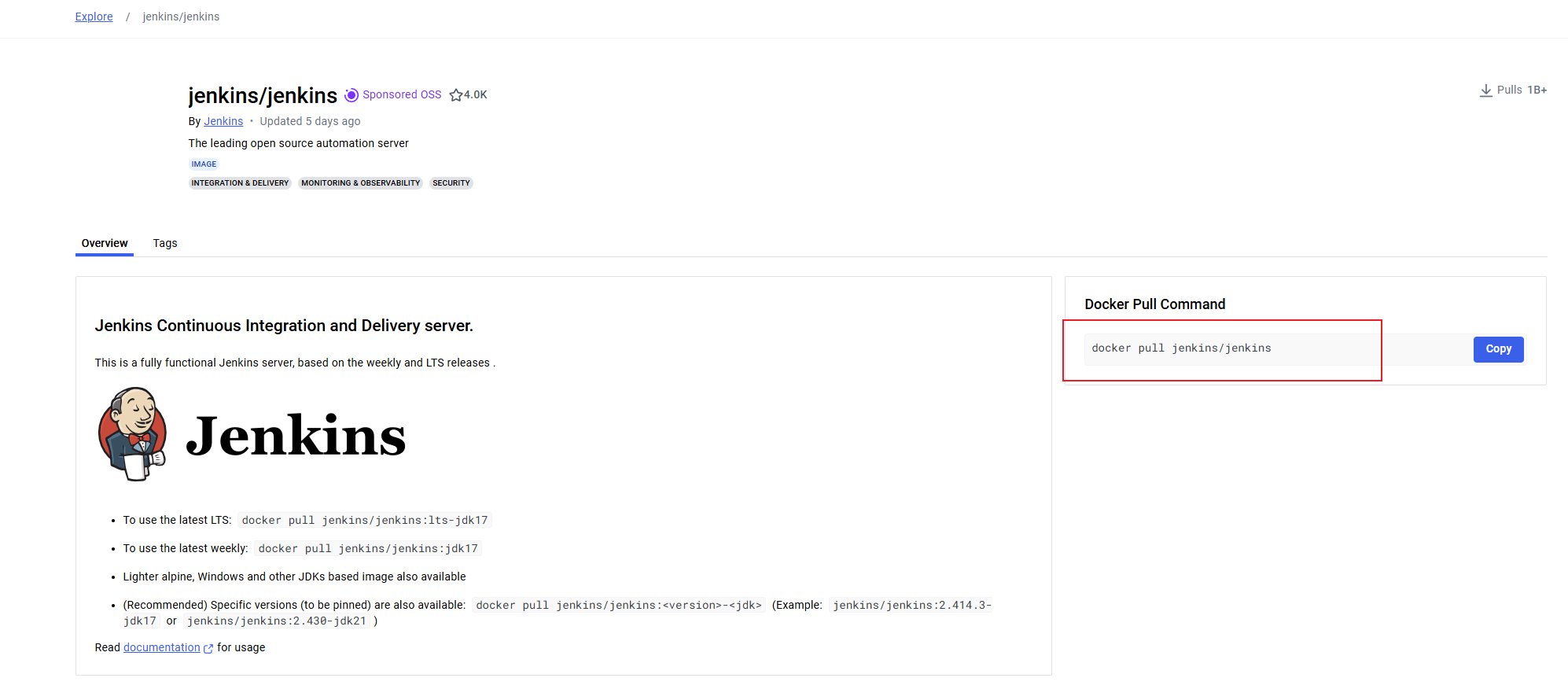
Task: Click 'The leading open source automation server' text
Action: [298, 143]
